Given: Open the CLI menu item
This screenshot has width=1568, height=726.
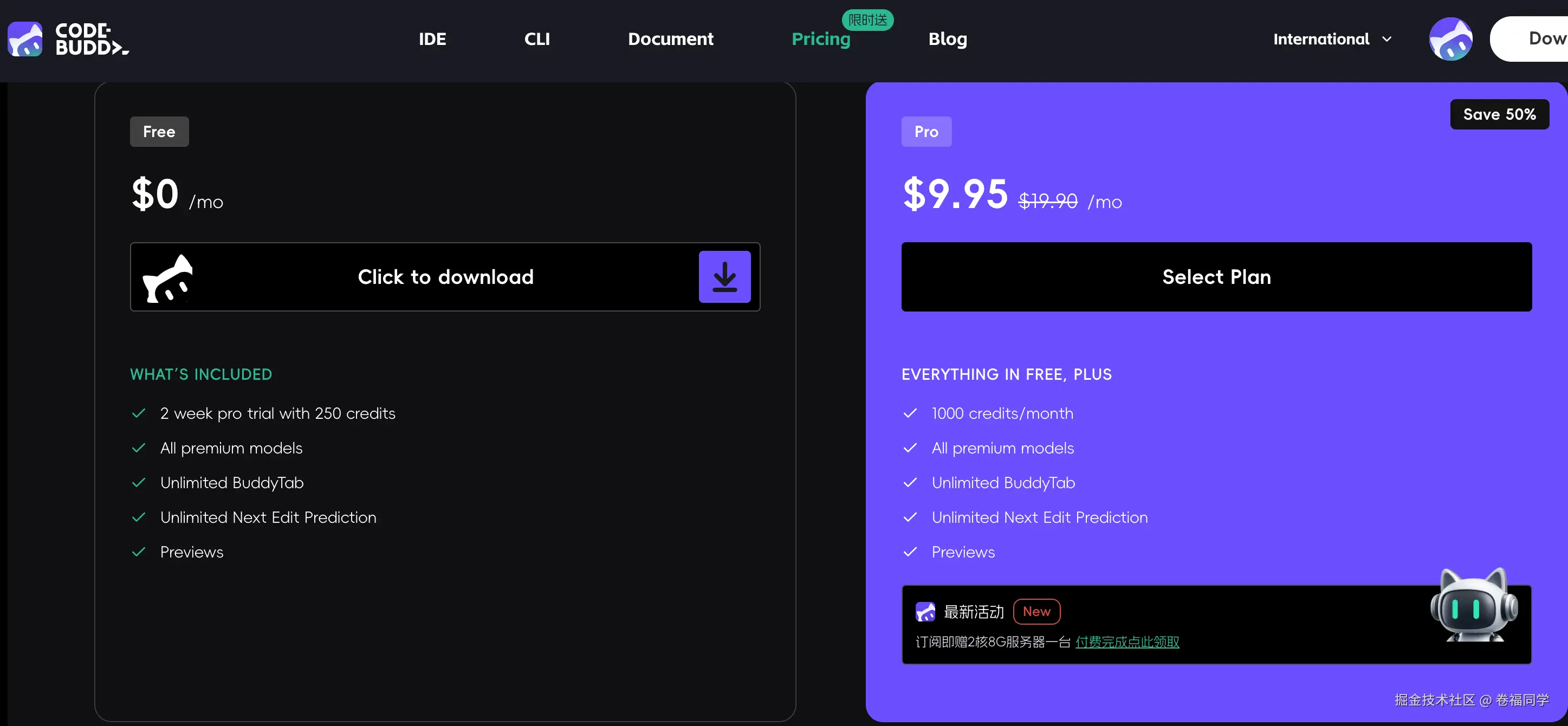Looking at the screenshot, I should (537, 39).
